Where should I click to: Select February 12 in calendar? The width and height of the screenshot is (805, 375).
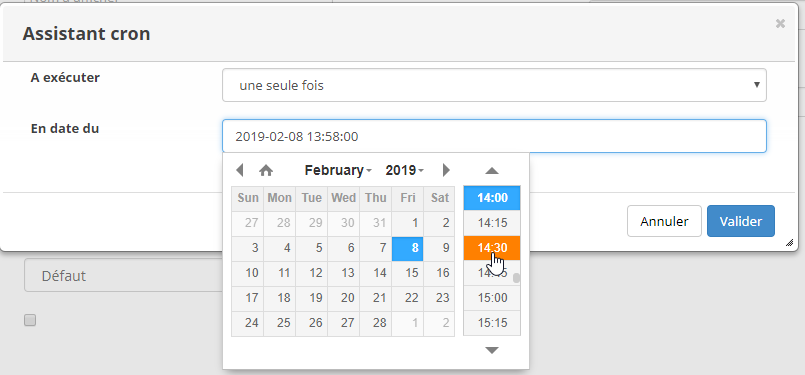pos(312,274)
